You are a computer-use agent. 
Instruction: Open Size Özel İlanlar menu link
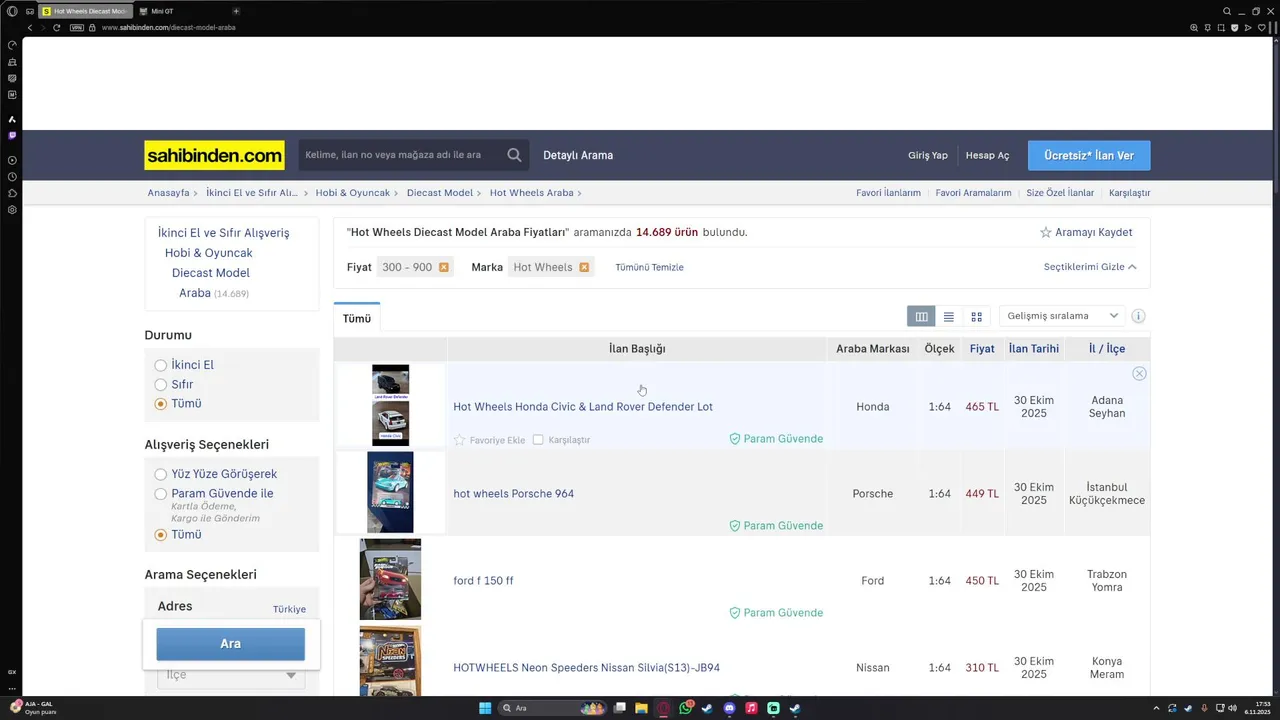[x=1060, y=193]
